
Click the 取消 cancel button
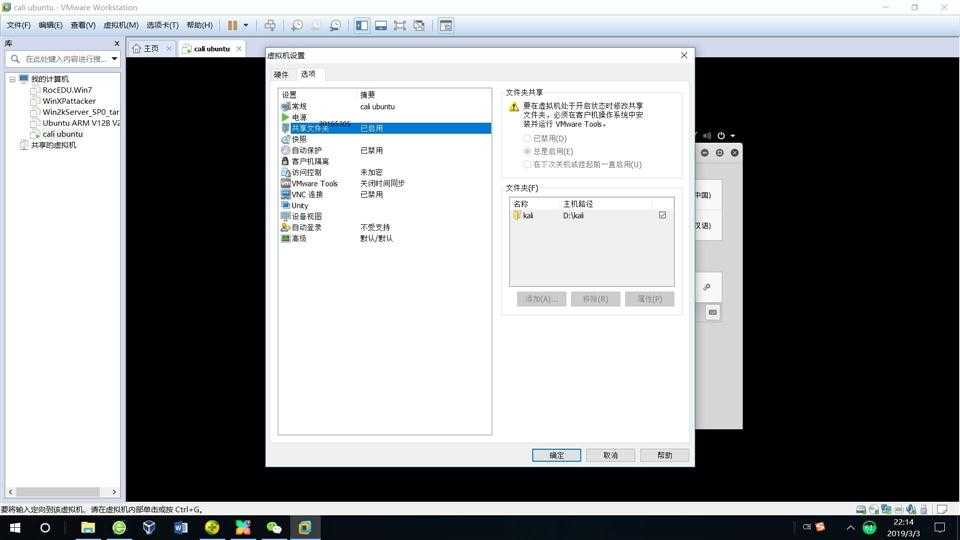(x=610, y=456)
